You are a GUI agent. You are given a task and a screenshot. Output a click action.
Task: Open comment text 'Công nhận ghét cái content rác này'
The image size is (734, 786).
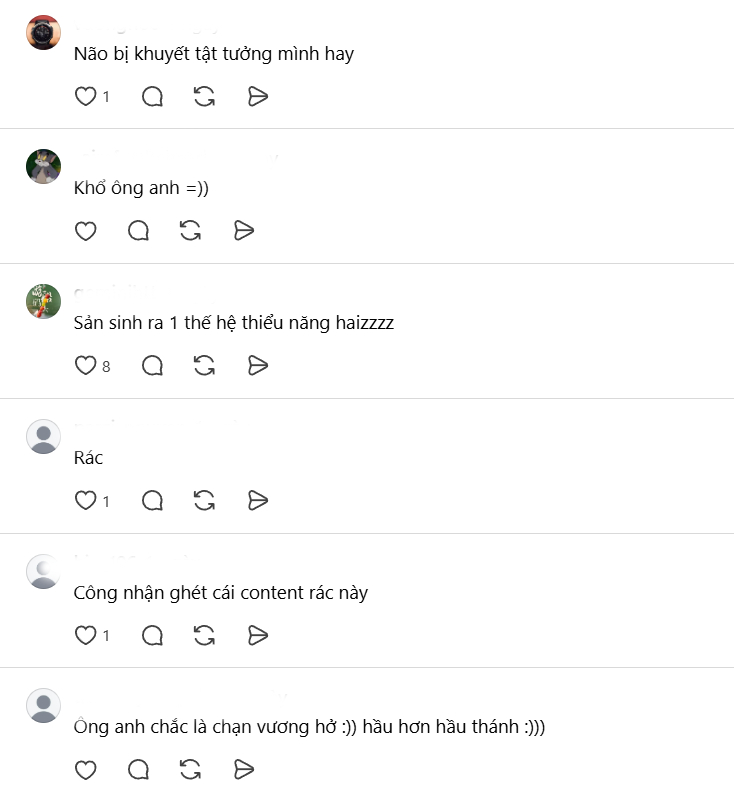pos(221,593)
